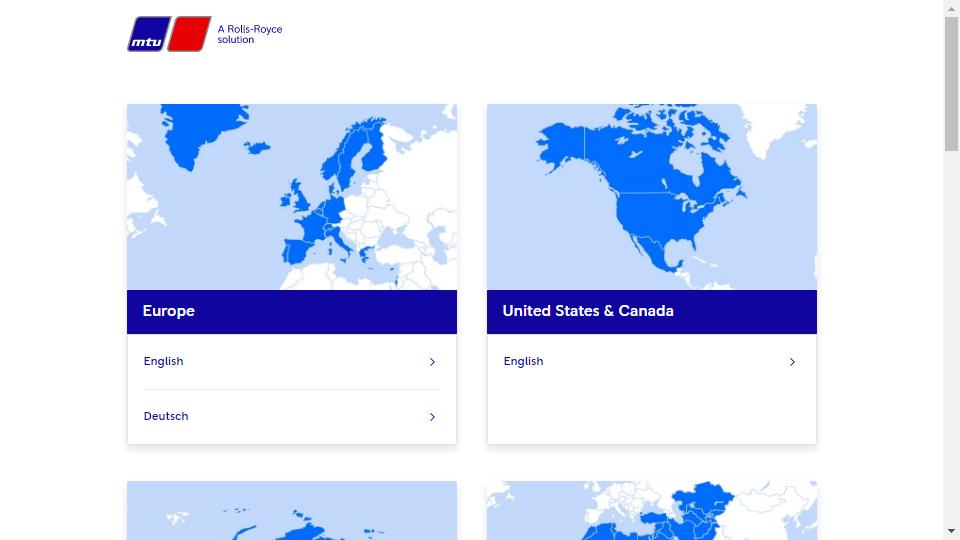Click the Europe region header

coord(292,312)
